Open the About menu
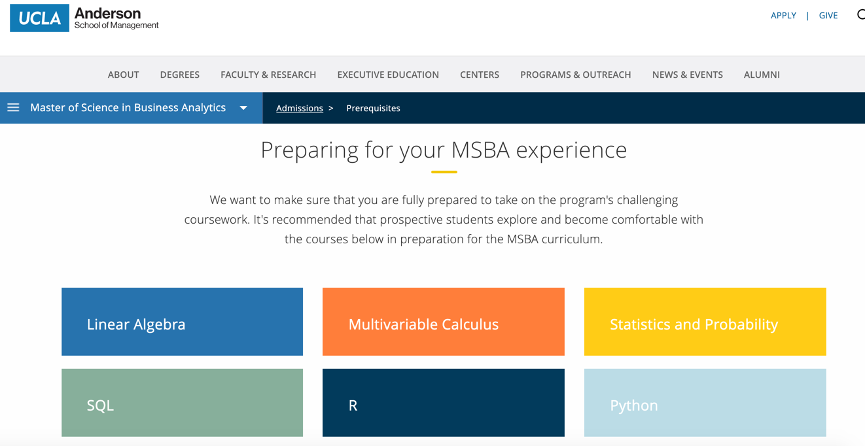 123,75
